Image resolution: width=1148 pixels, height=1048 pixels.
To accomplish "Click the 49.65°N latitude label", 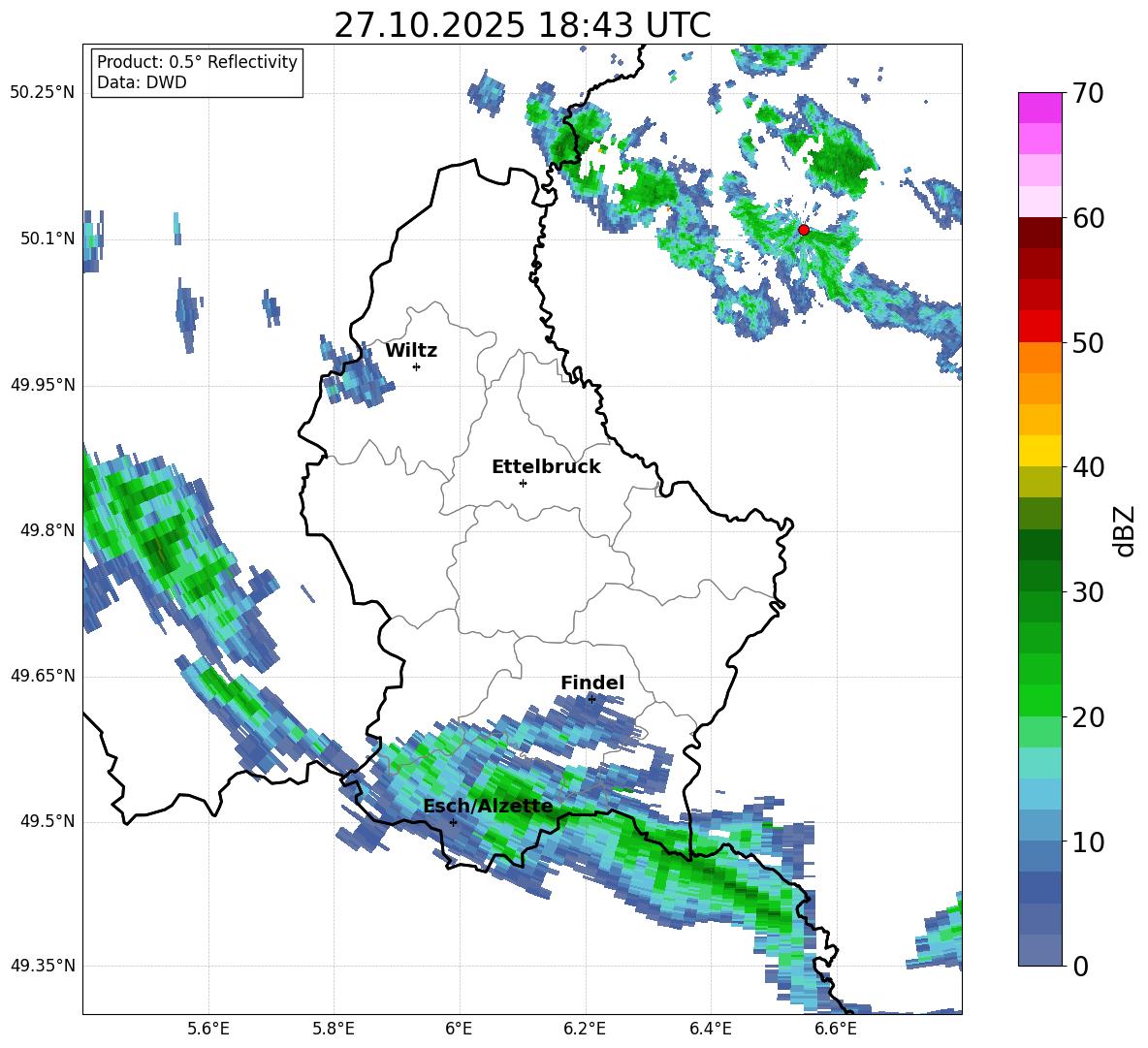I will (43, 676).
